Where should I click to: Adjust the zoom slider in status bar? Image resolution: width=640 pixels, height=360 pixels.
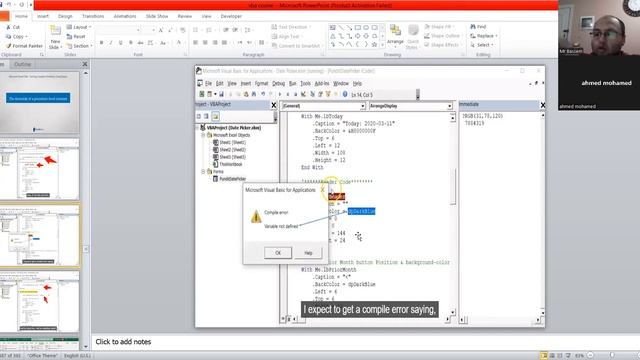click(x=611, y=356)
